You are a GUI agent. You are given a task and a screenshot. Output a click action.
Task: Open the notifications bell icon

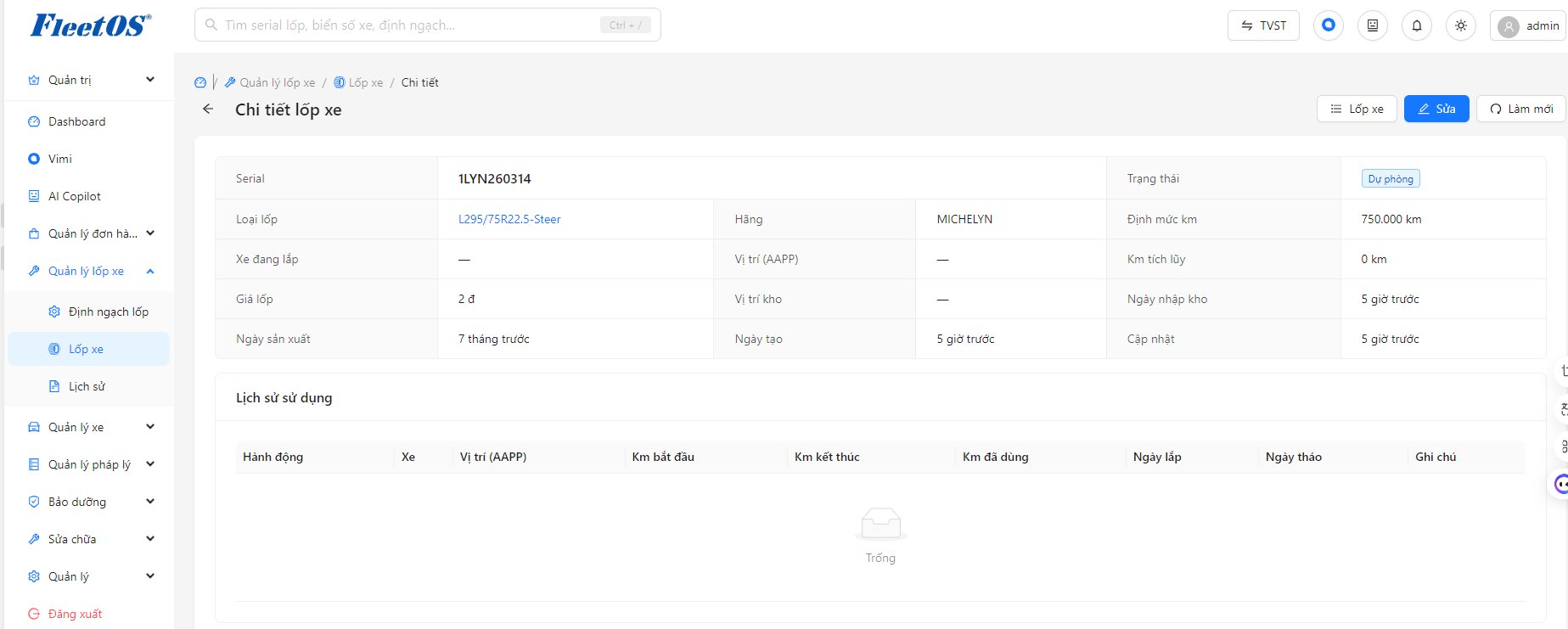click(1417, 25)
